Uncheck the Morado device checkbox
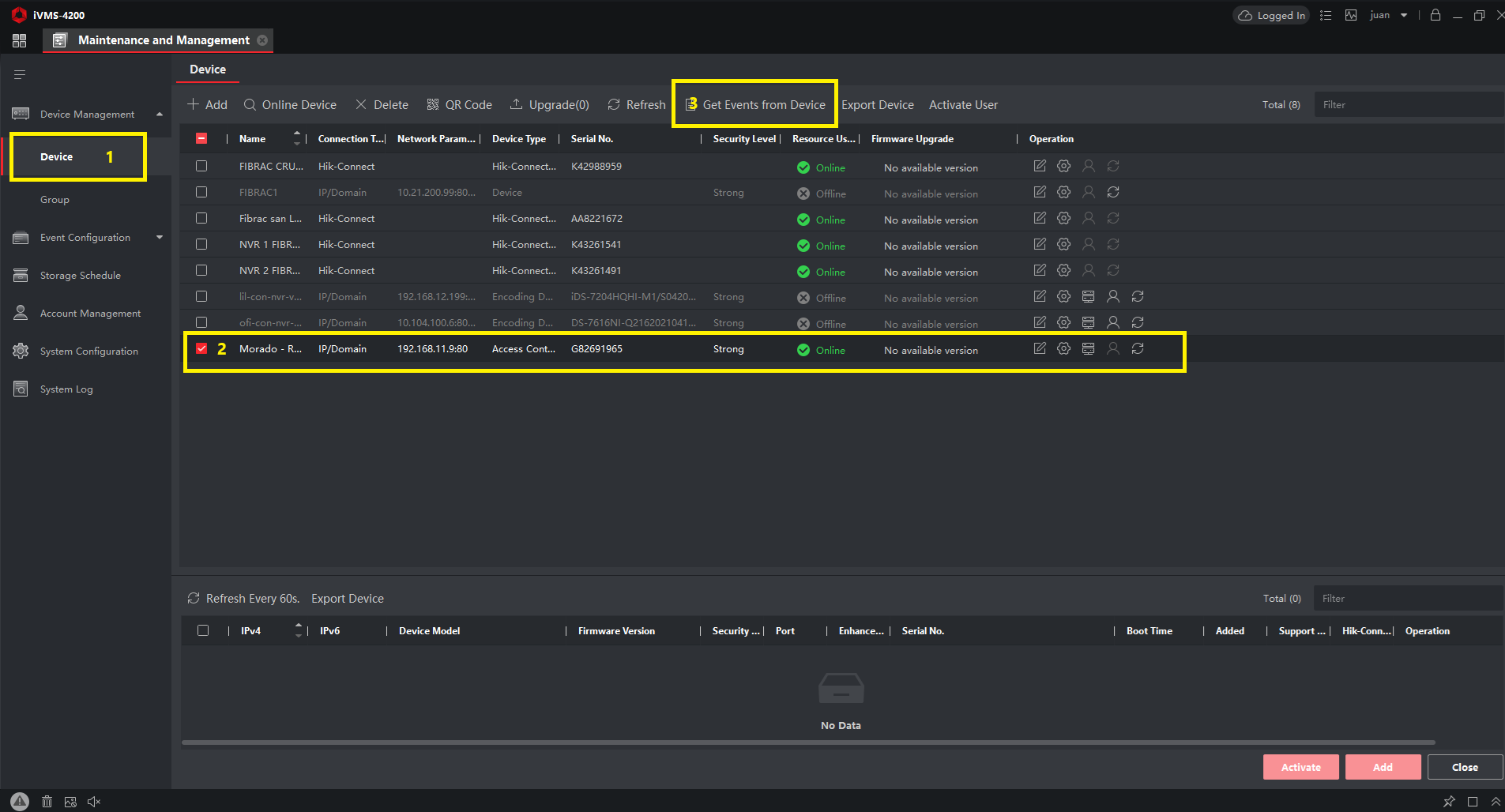 tap(201, 348)
